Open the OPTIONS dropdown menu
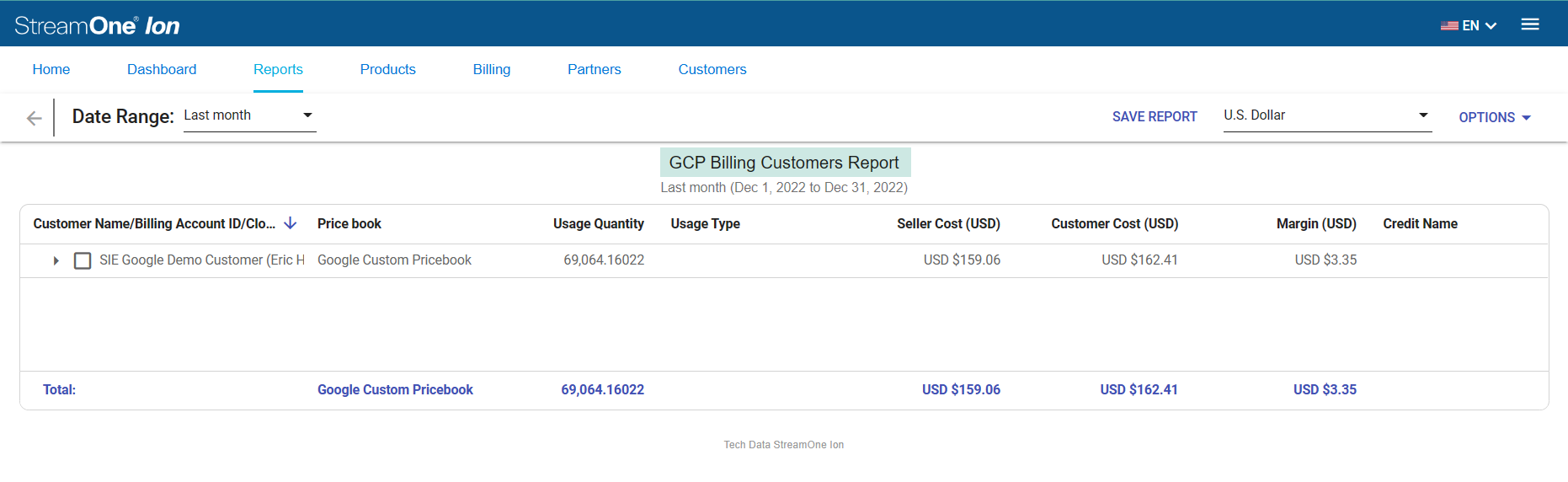Viewport: 1568px width, 482px height. coord(1495,117)
